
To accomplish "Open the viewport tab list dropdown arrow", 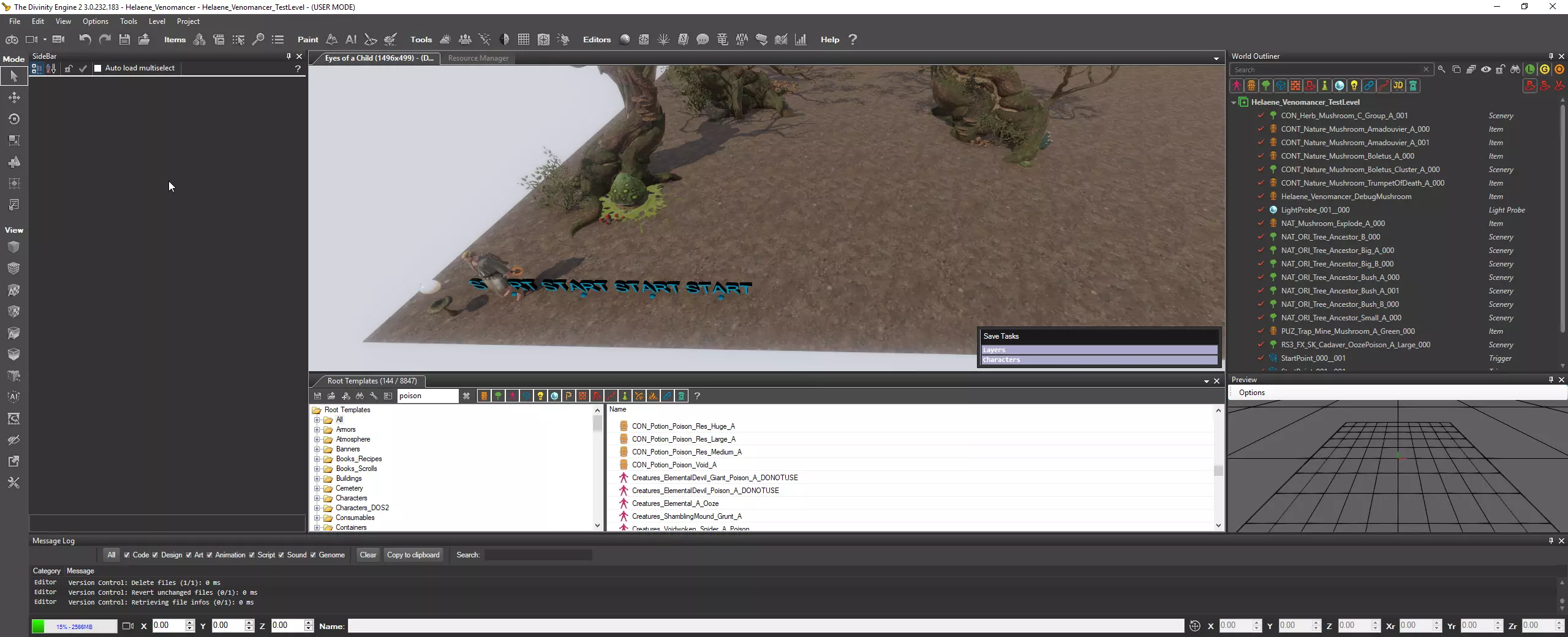I will tap(1216, 59).
